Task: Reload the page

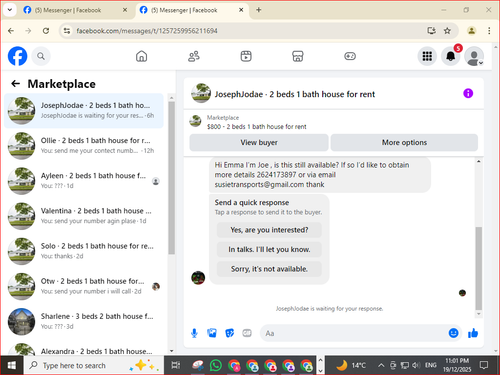Action: [x=46, y=31]
